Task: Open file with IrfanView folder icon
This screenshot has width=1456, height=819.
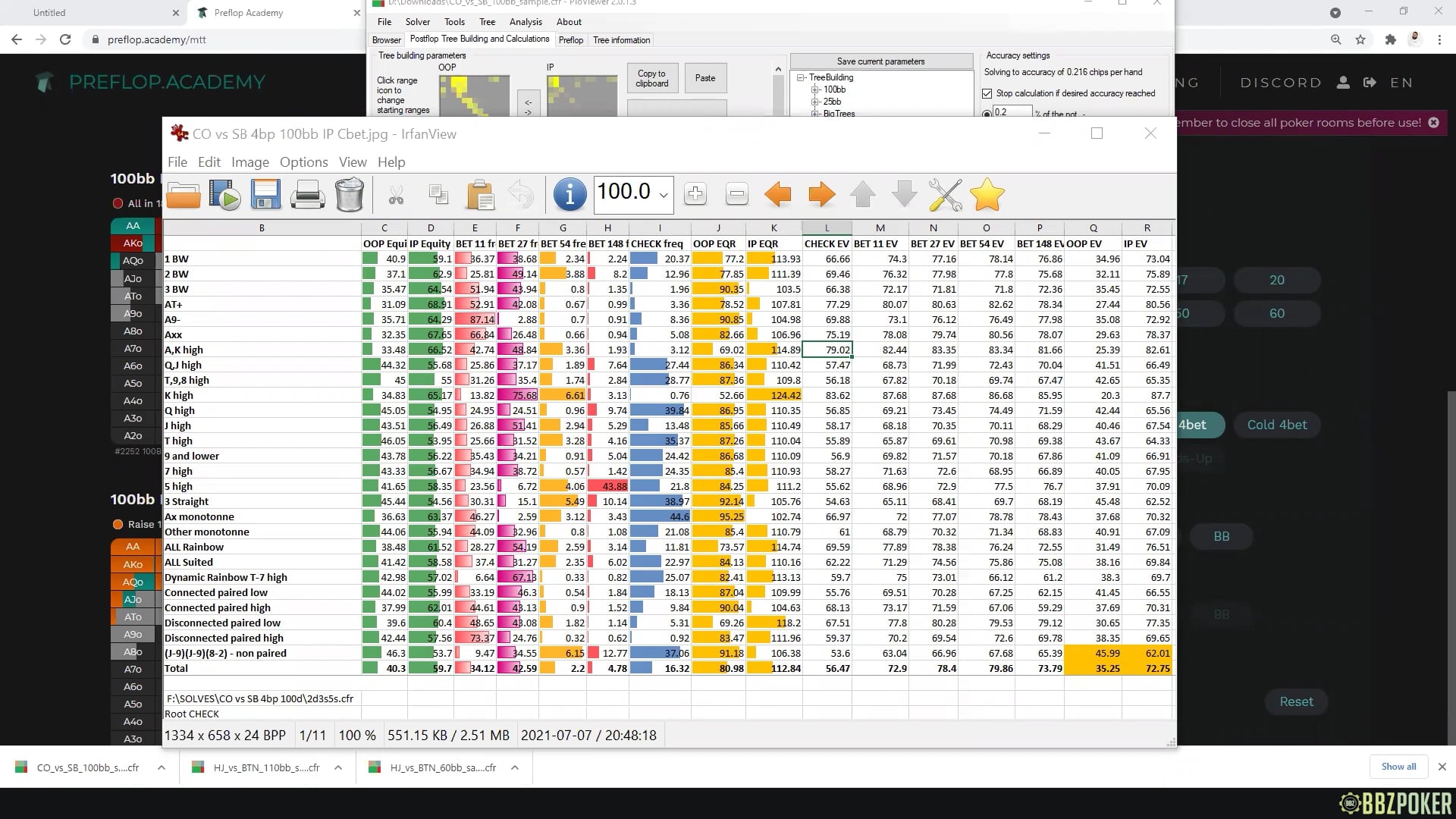Action: 184,195
